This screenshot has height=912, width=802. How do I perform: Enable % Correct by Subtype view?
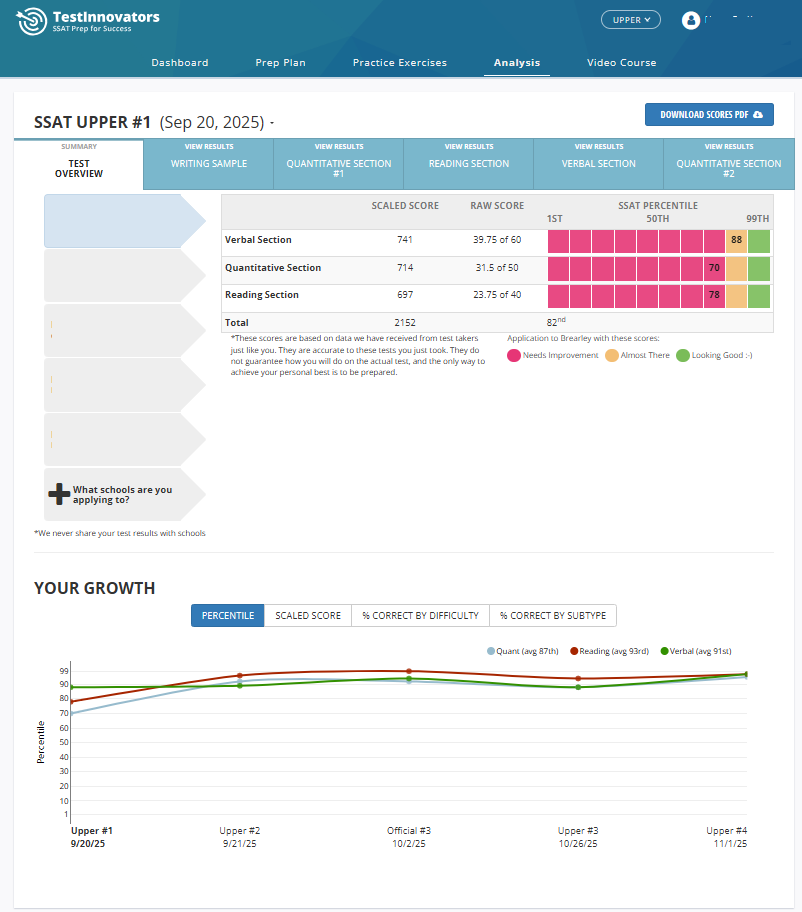(x=552, y=615)
